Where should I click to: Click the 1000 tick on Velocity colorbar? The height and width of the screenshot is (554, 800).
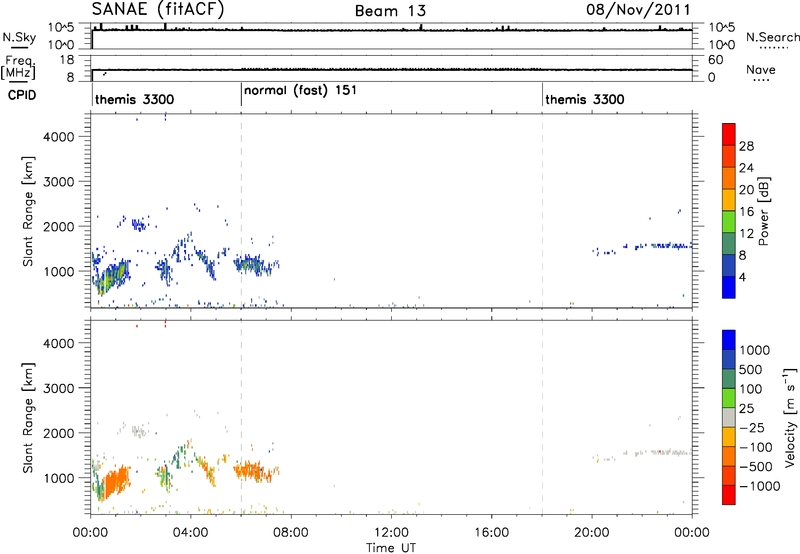[755, 350]
